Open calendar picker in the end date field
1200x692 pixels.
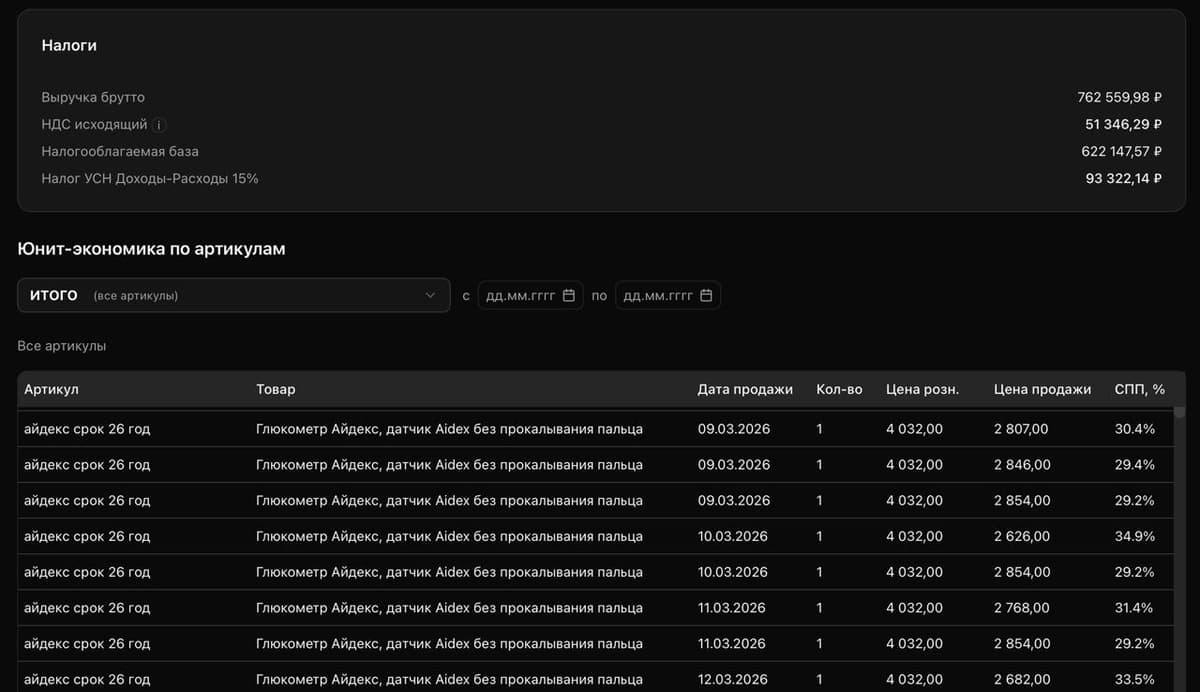click(x=706, y=296)
